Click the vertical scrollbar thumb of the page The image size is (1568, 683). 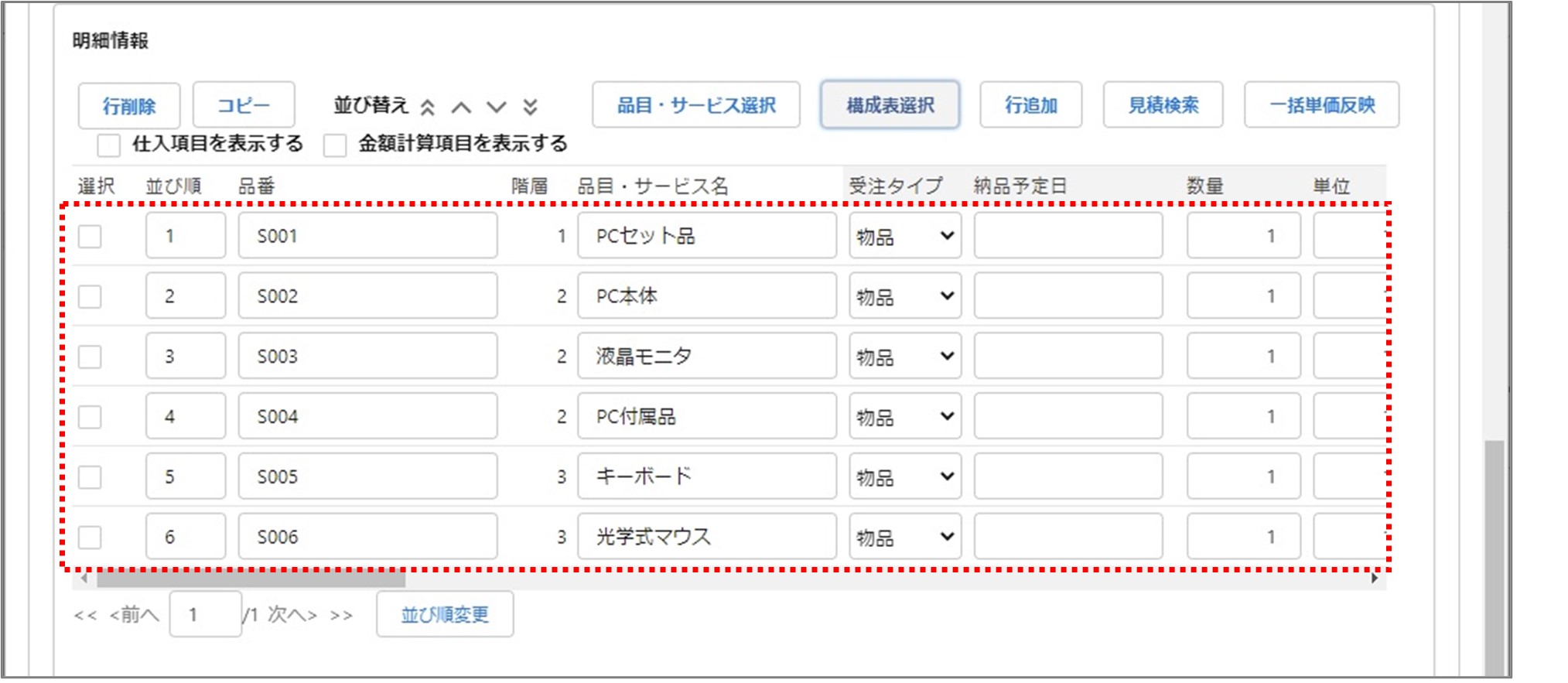click(x=1495, y=559)
